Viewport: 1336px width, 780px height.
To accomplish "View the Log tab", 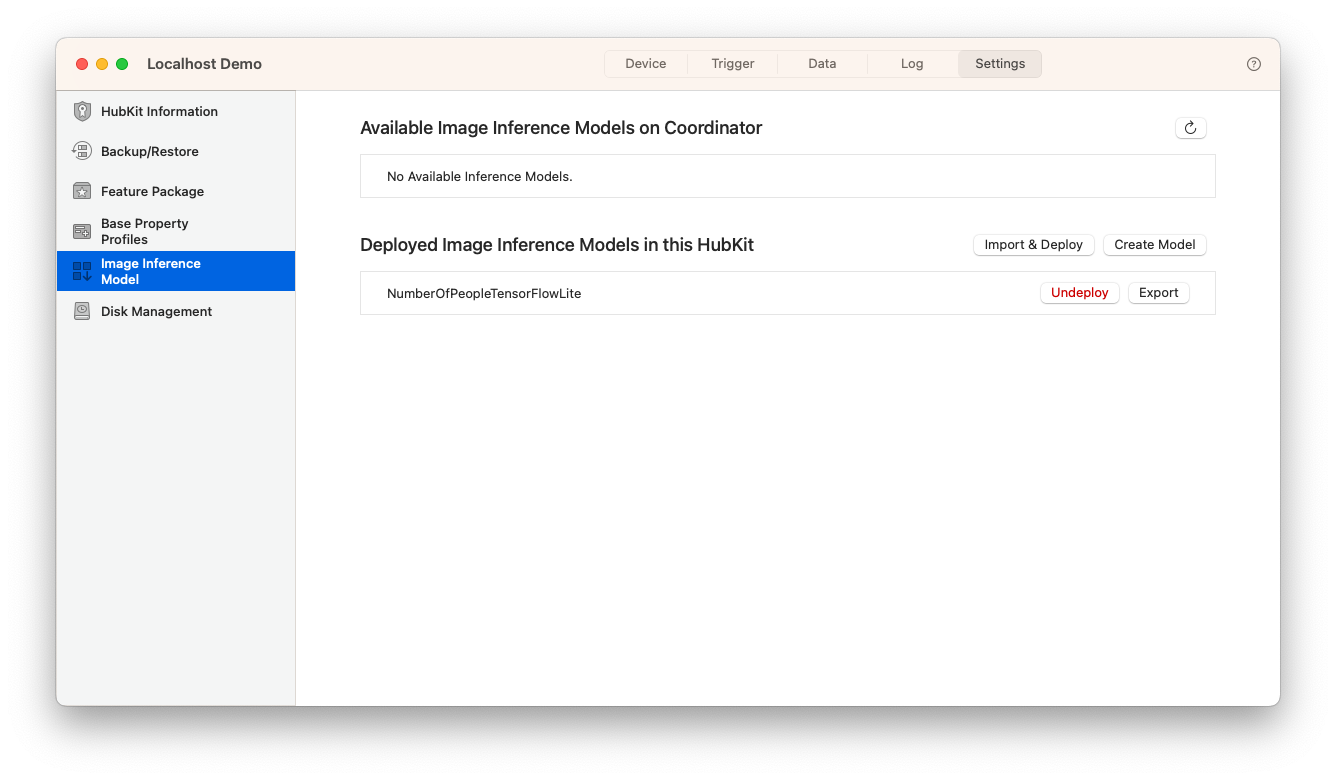I will point(911,63).
